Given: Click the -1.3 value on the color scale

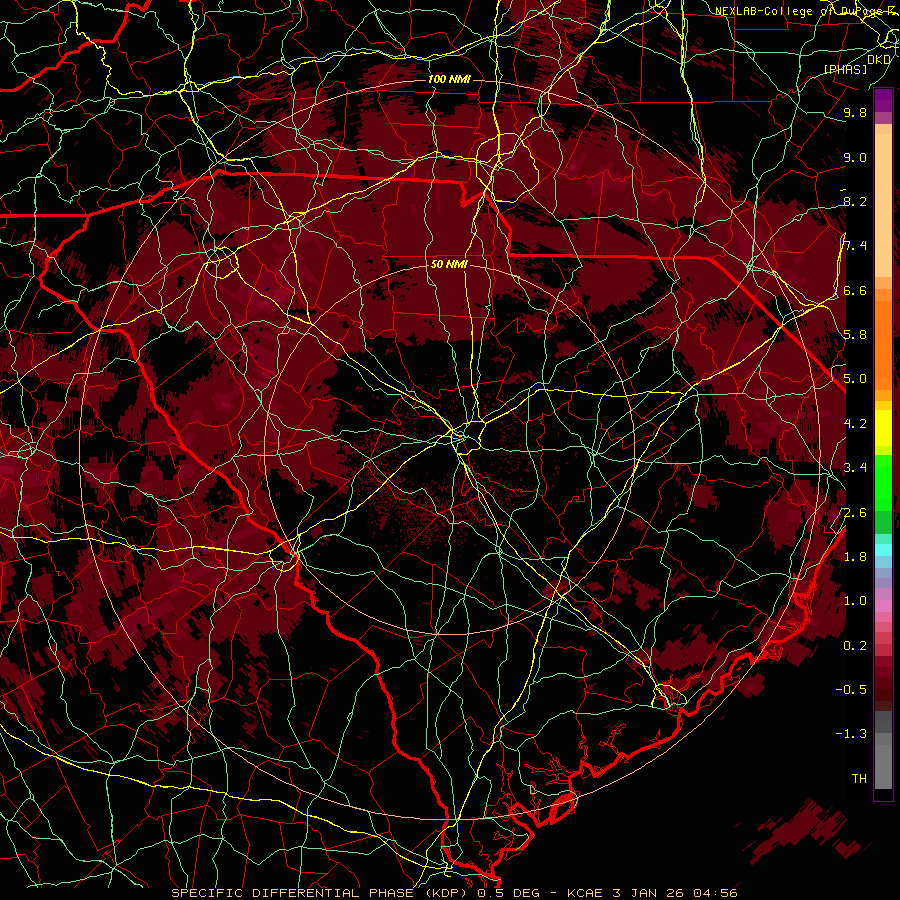Looking at the screenshot, I should 851,734.
